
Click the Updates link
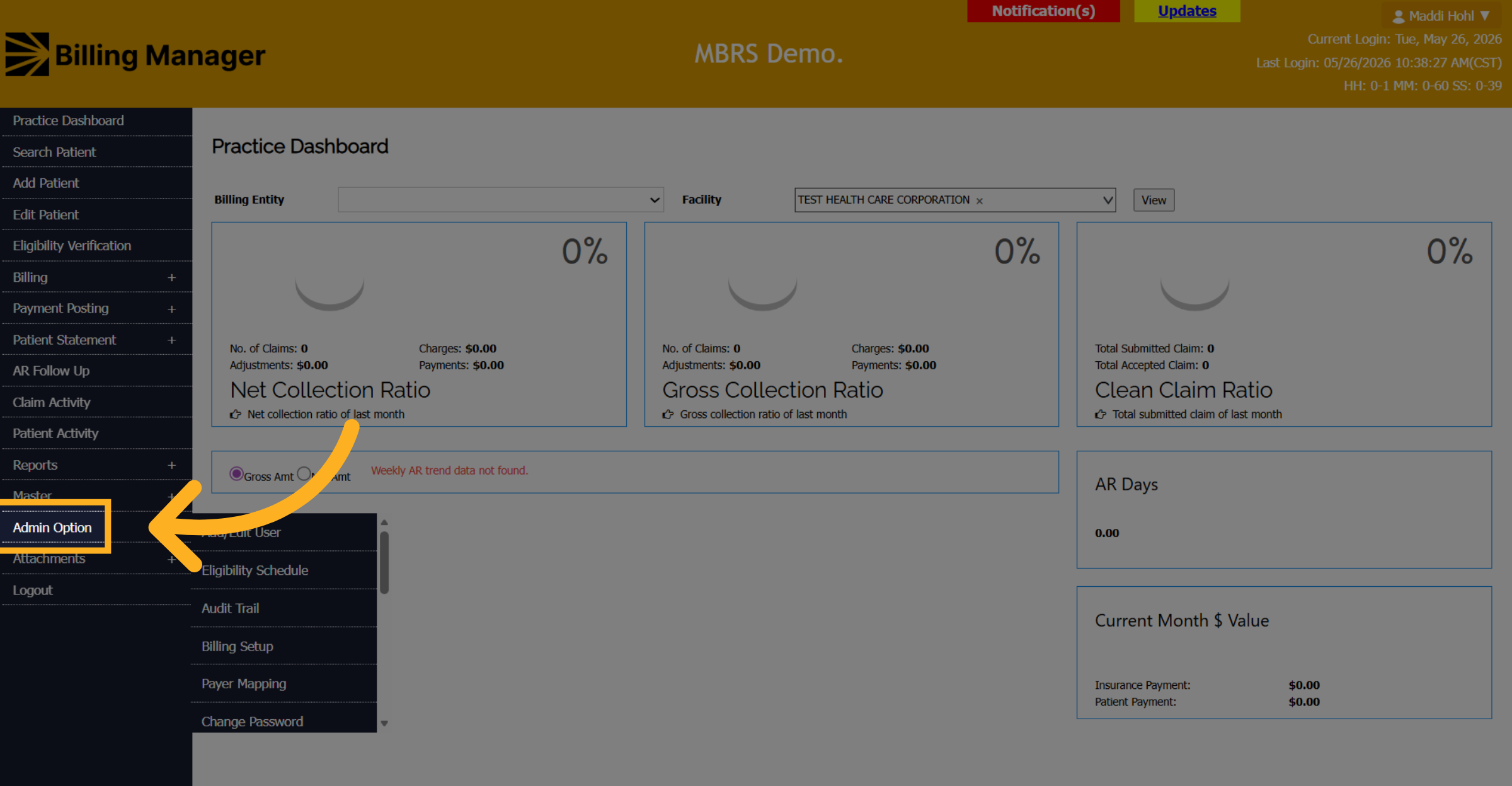coord(1187,11)
